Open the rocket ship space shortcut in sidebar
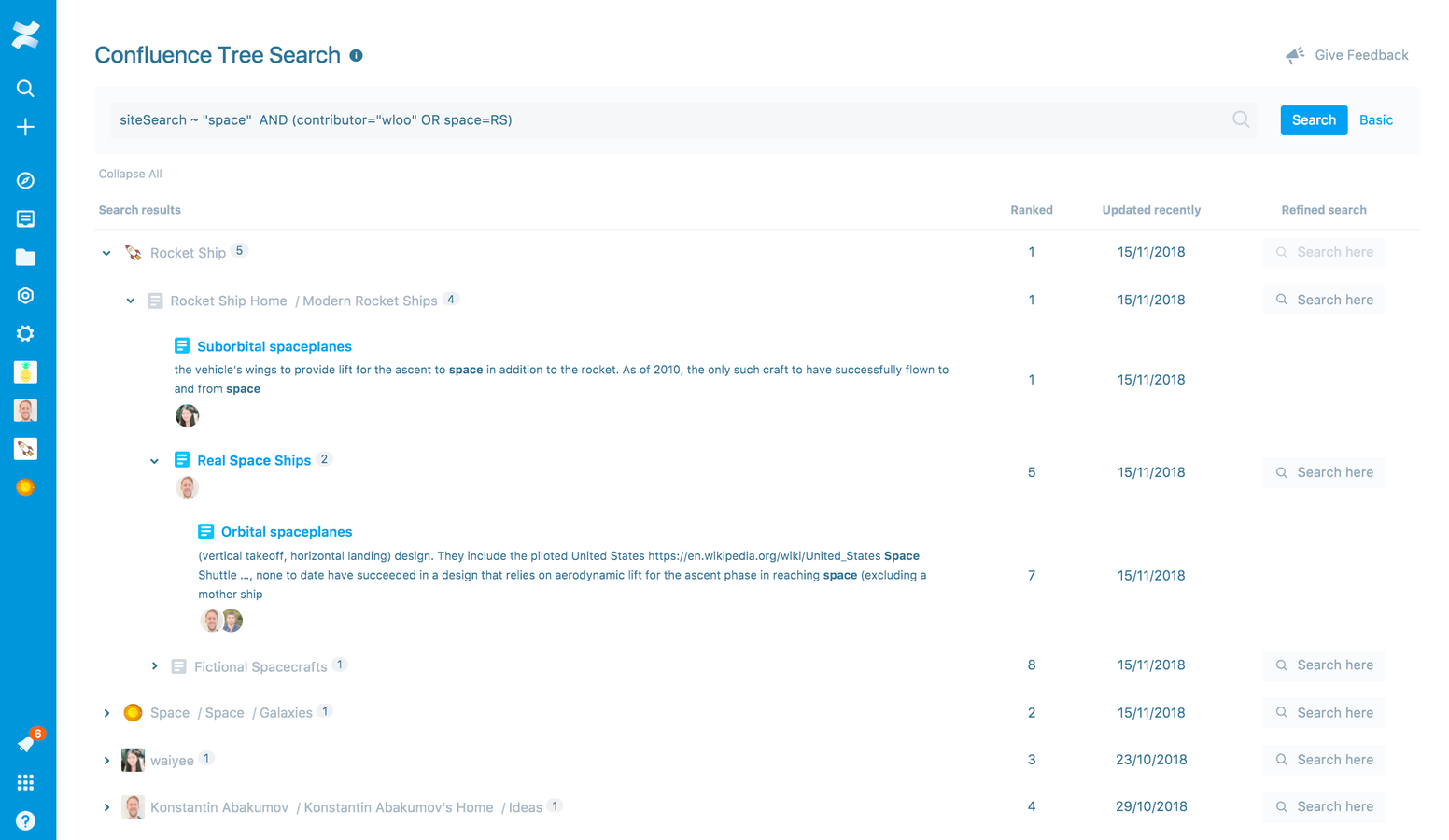The height and width of the screenshot is (840, 1449). tap(25, 449)
